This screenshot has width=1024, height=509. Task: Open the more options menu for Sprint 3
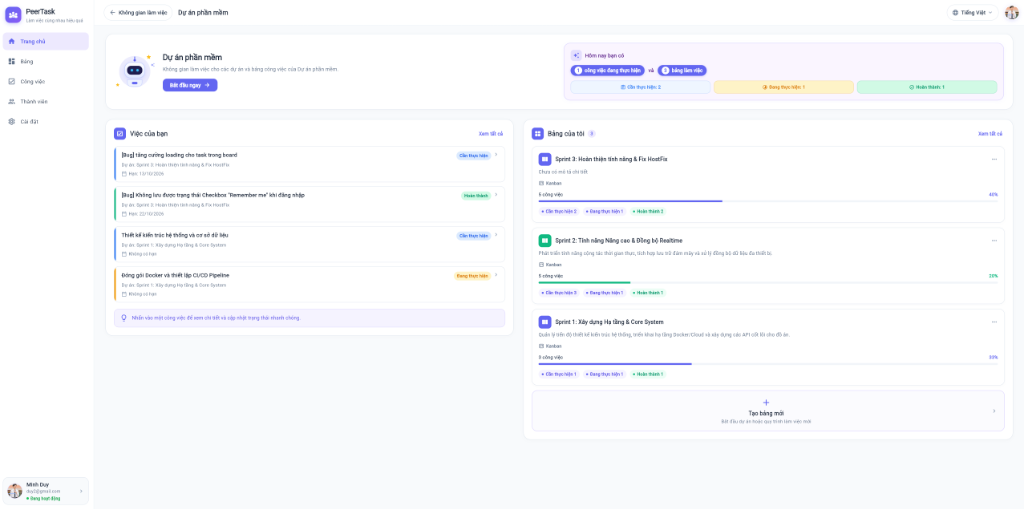pos(994,159)
